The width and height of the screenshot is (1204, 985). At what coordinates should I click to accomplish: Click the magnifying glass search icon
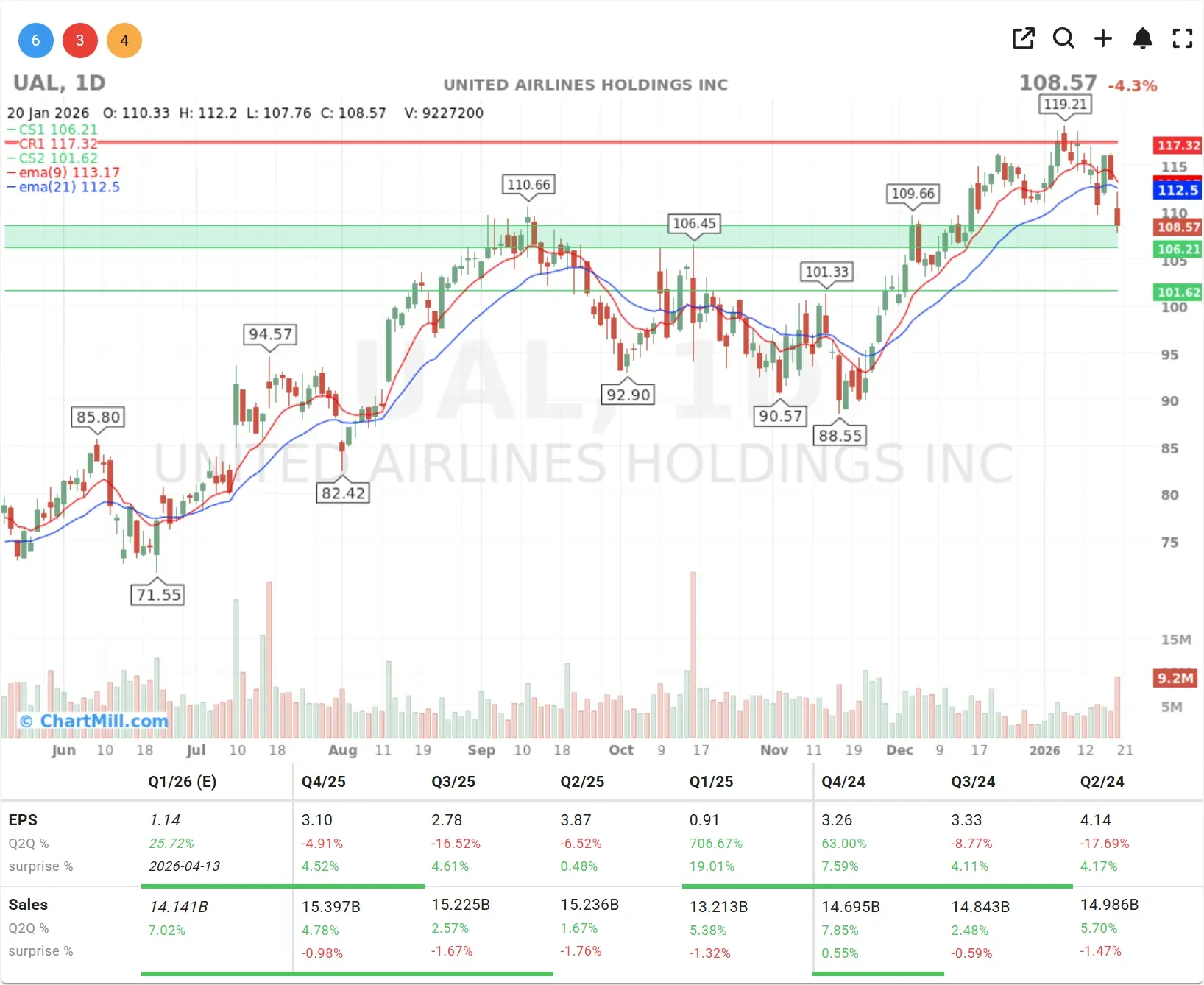pyautogui.click(x=1063, y=38)
